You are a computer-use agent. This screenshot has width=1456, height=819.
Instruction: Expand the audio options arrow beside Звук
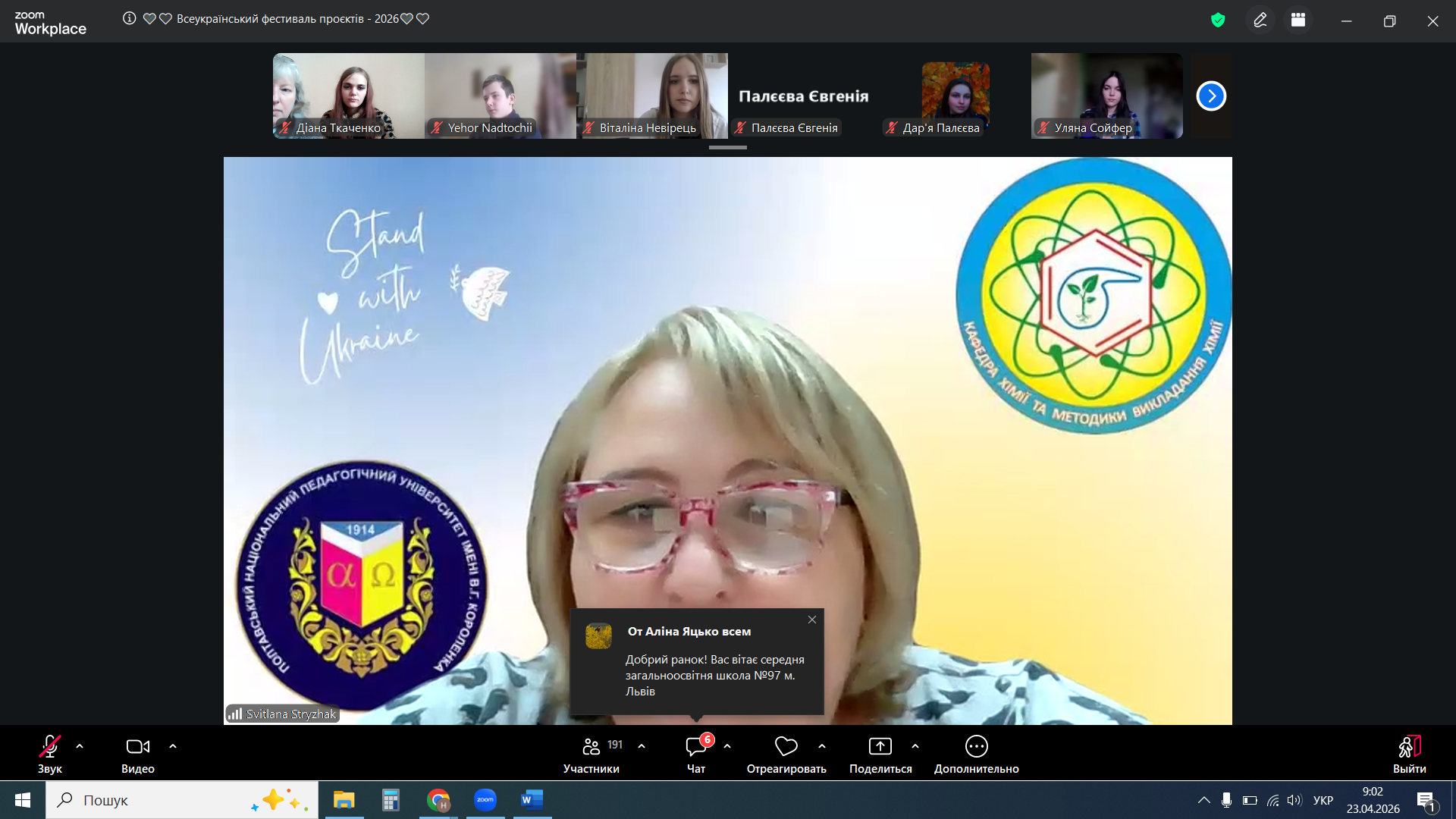point(80,746)
